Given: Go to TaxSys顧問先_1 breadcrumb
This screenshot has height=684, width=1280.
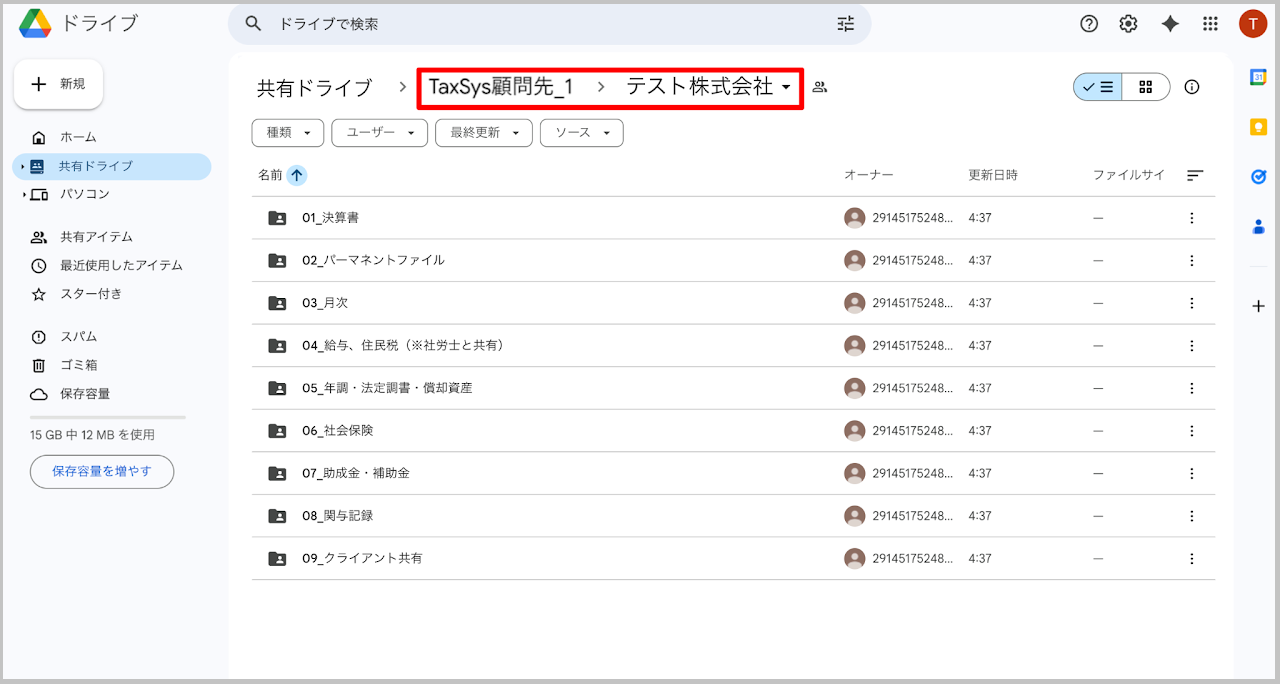Looking at the screenshot, I should [x=501, y=87].
